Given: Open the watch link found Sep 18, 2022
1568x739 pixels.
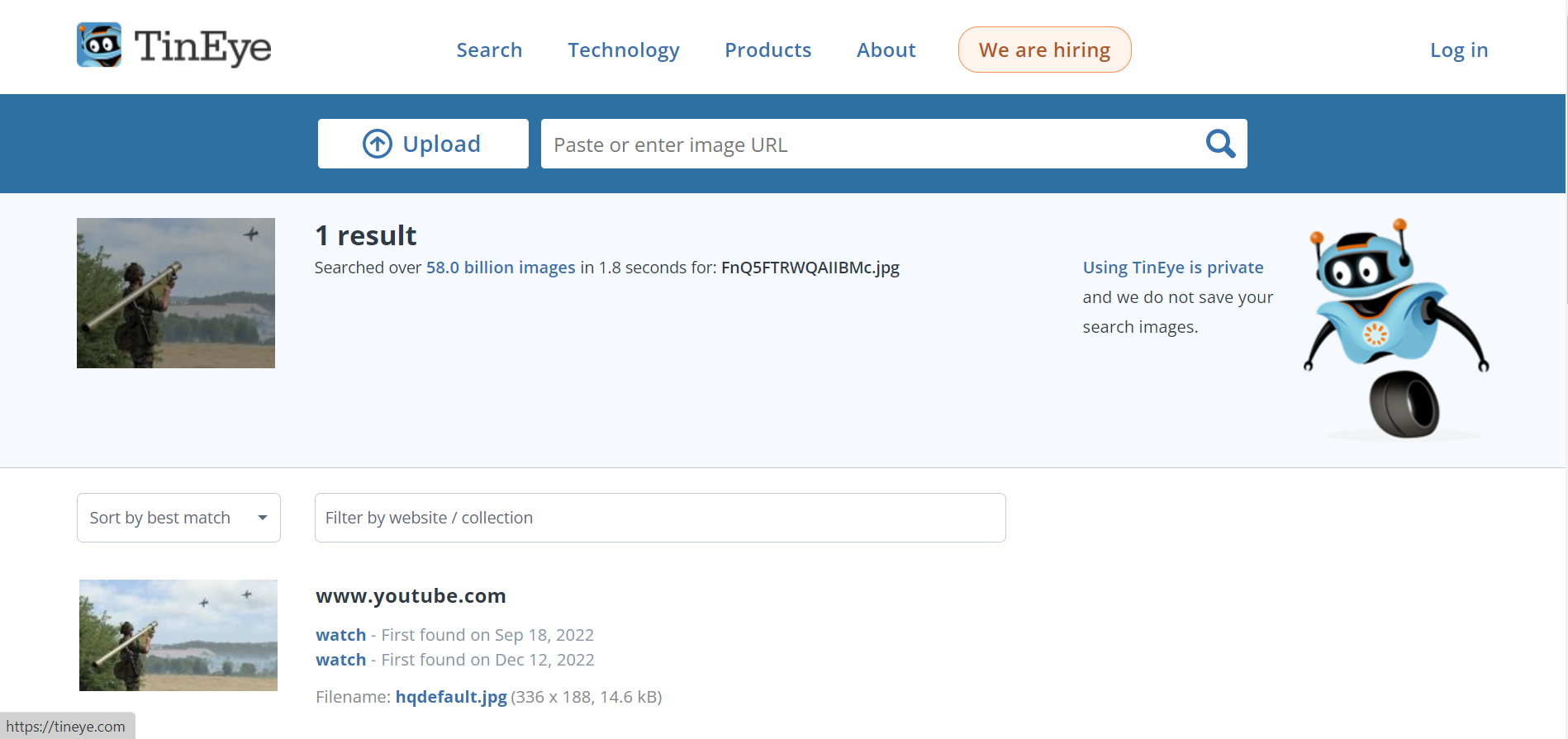Looking at the screenshot, I should 340,635.
